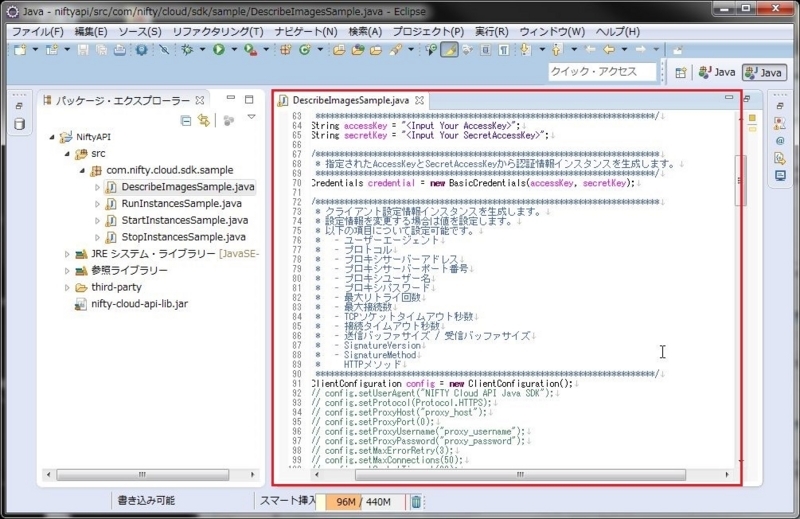Screen dimensions: 800x519
Task: Open dropdown next to Debug icon
Action: (x=202, y=50)
